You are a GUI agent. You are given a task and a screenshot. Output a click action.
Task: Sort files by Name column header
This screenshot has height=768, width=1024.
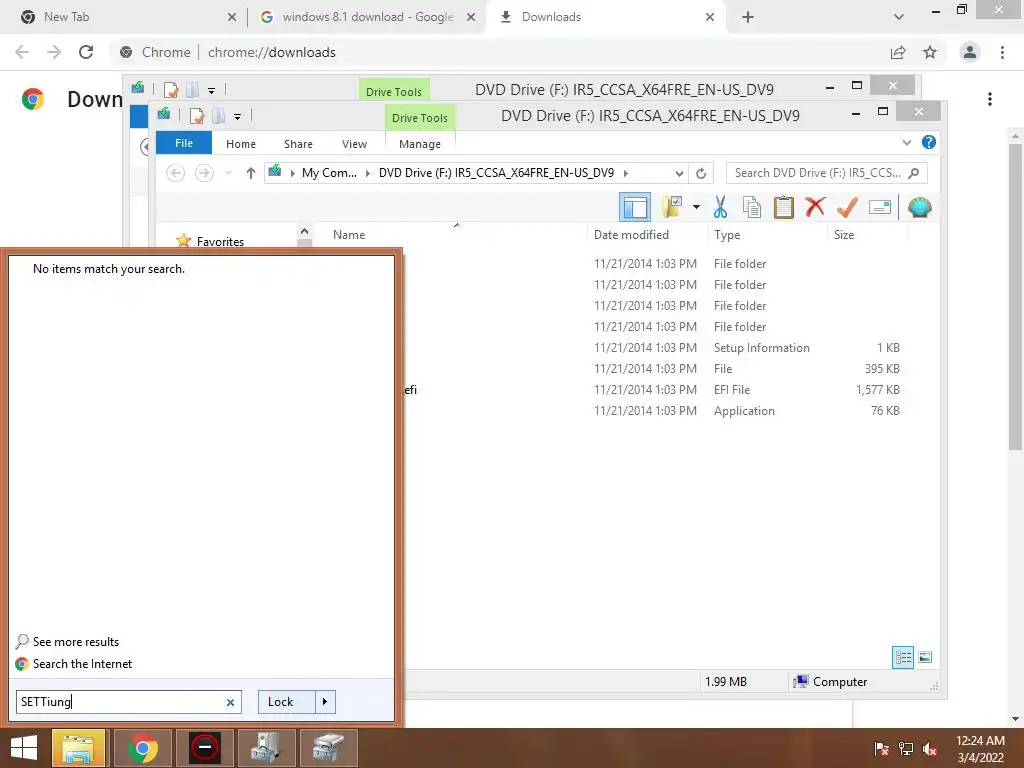pyautogui.click(x=349, y=234)
